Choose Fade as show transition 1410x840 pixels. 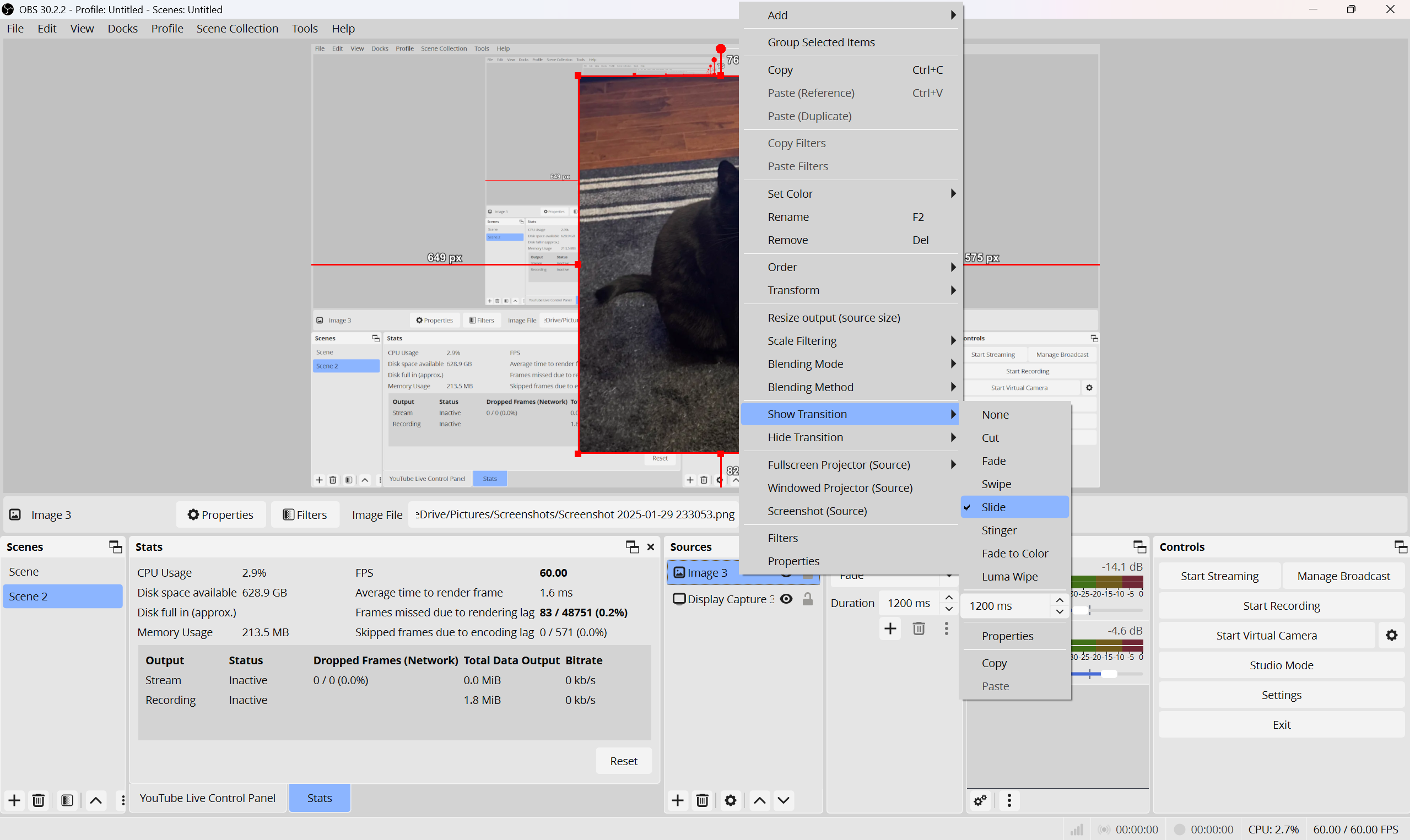pyautogui.click(x=1014, y=460)
